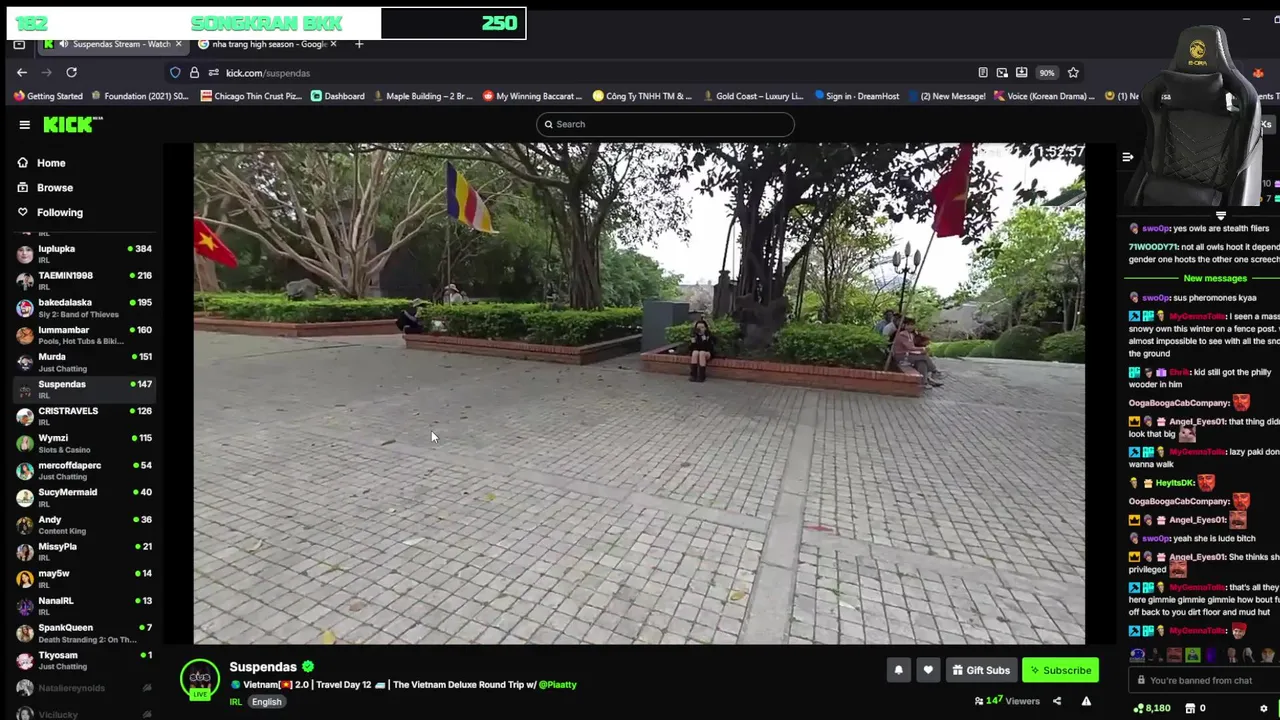Open CRISTRAVELS channel in sidebar
Viewport: 1280px width, 720px height.
point(84,415)
